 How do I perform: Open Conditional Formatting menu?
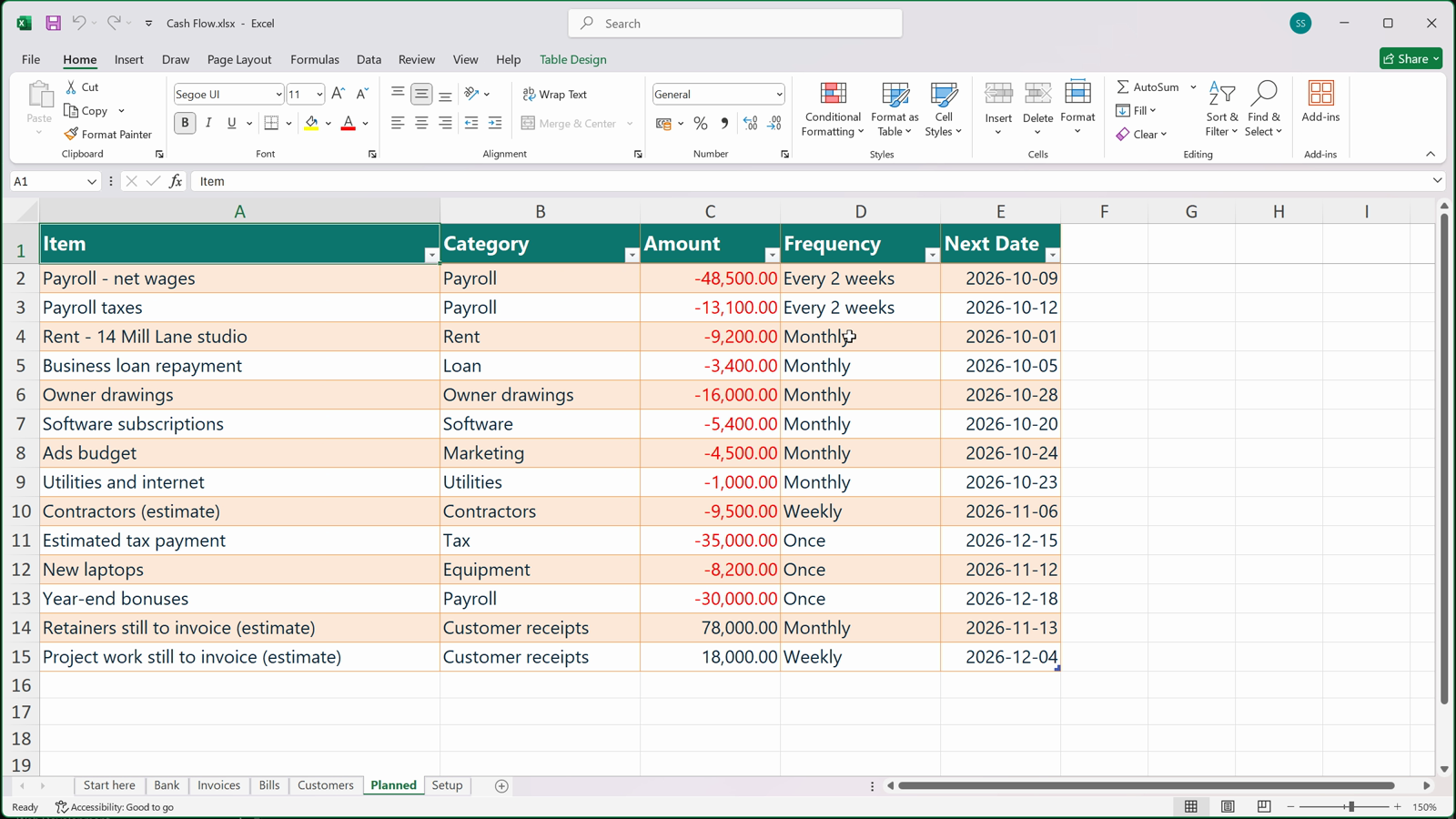pyautogui.click(x=833, y=109)
